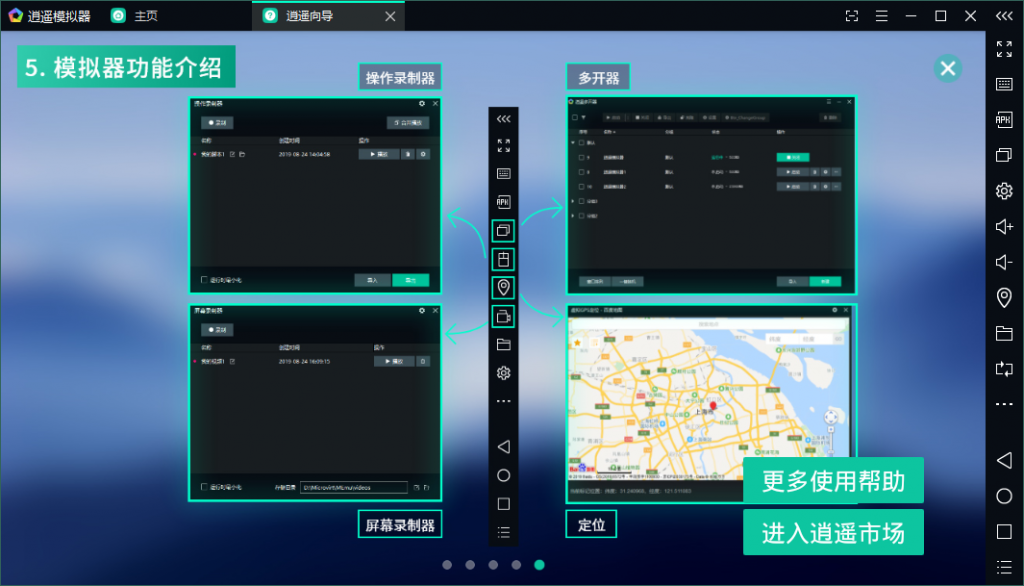Open the shared folder icon in right sidebar

pos(1004,333)
